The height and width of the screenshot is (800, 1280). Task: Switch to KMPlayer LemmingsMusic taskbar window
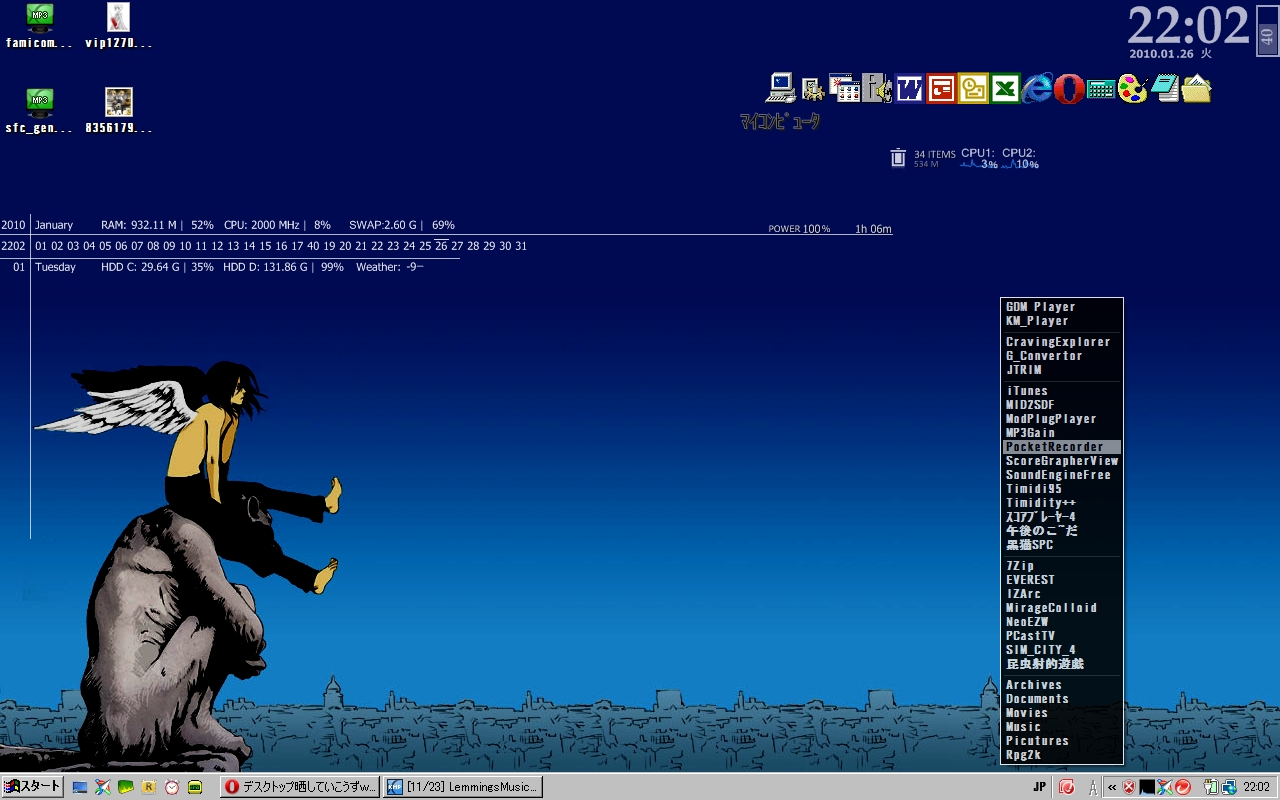point(462,787)
